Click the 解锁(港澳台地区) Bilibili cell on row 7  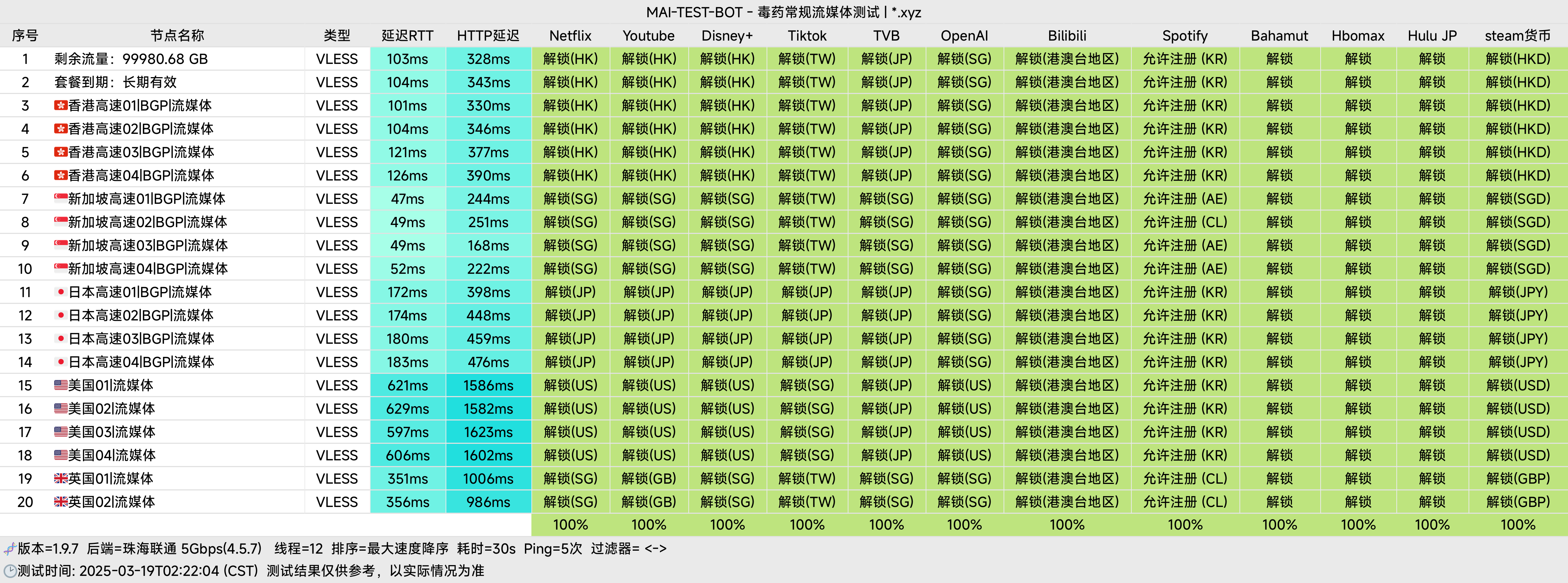tap(1067, 199)
